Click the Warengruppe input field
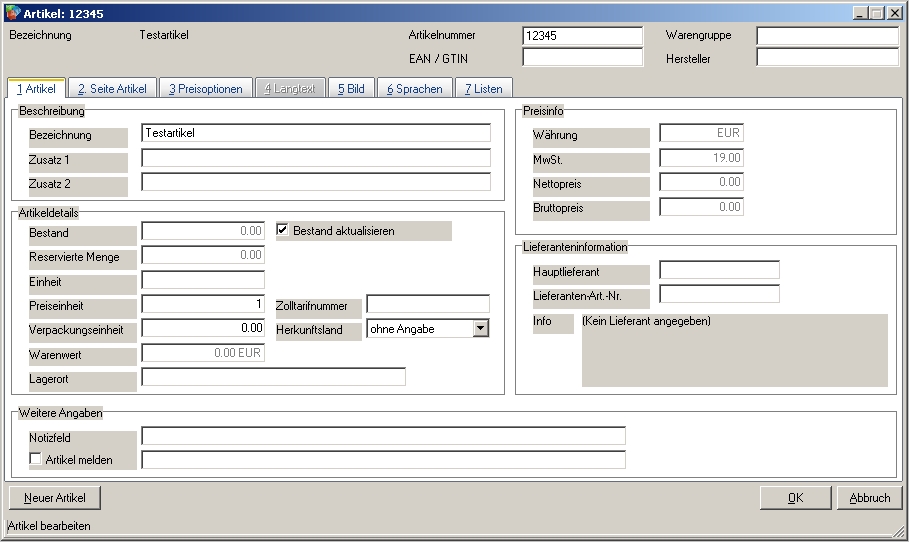 coord(827,36)
